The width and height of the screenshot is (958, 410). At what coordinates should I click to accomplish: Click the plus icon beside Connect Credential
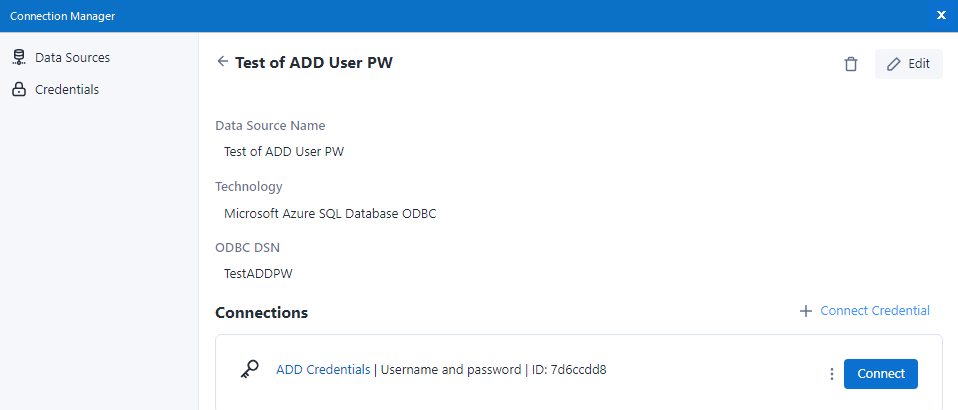click(806, 311)
